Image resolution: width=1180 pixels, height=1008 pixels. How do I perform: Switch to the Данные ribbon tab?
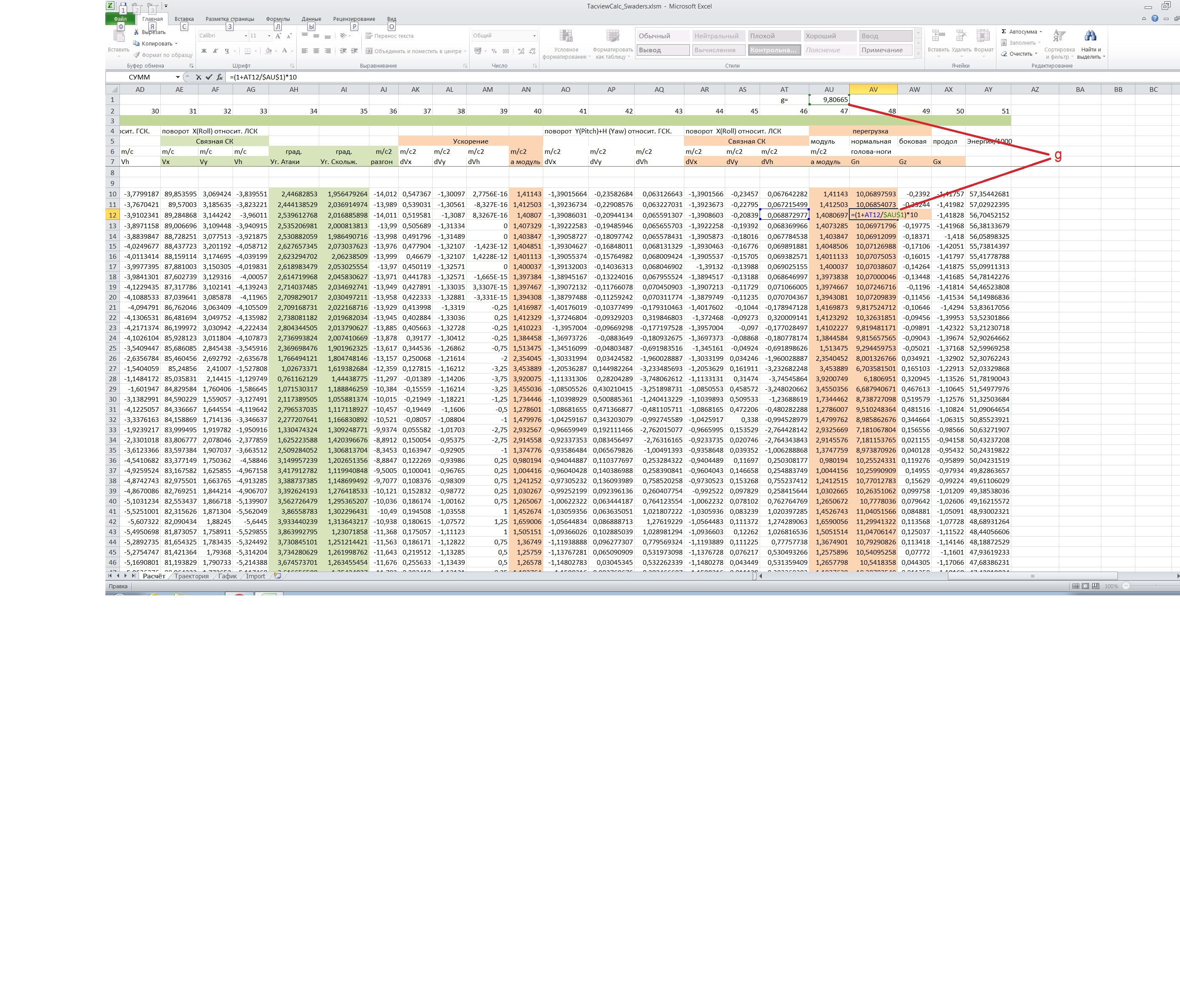(x=312, y=20)
